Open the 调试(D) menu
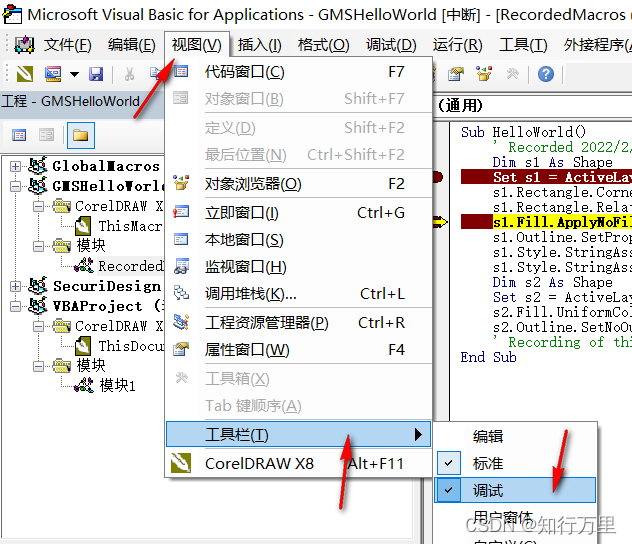The height and width of the screenshot is (544, 632). (391, 45)
